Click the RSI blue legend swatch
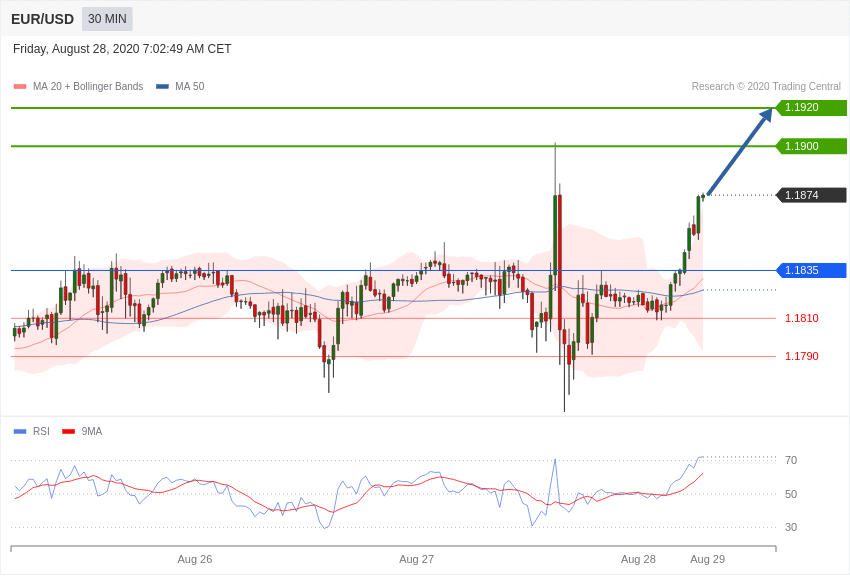Viewport: 850px width, 576px height. pyautogui.click(x=20, y=431)
